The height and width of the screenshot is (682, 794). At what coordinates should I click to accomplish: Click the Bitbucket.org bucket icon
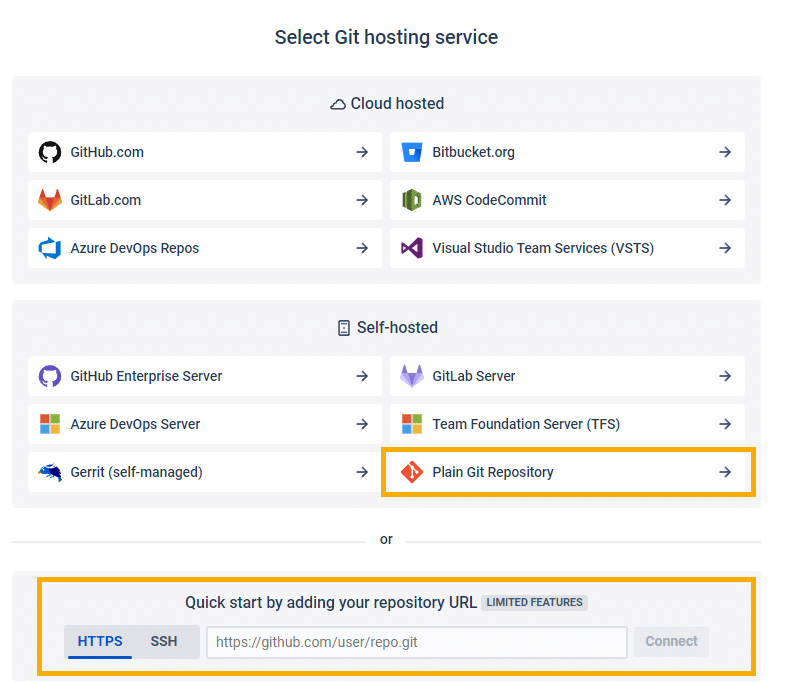pyautogui.click(x=412, y=152)
